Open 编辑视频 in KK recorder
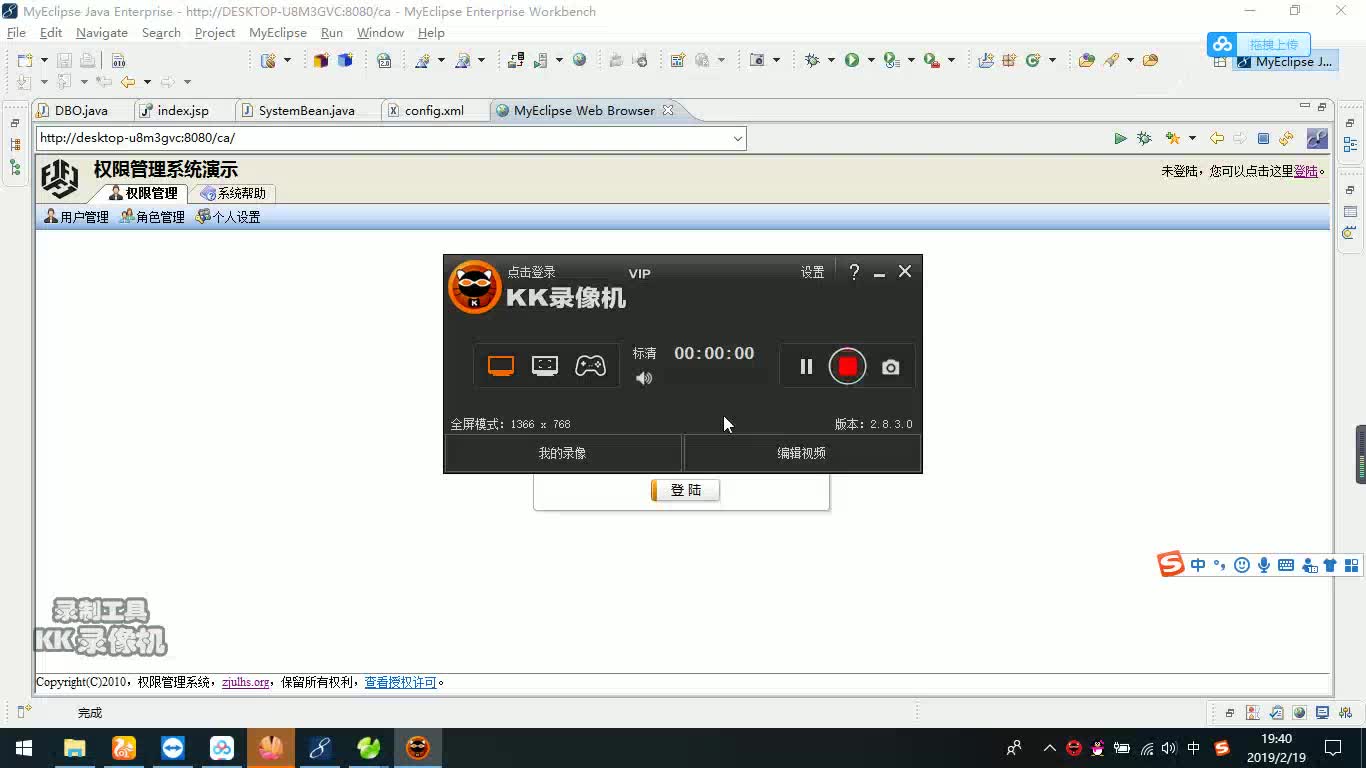This screenshot has width=1366, height=768. point(802,453)
